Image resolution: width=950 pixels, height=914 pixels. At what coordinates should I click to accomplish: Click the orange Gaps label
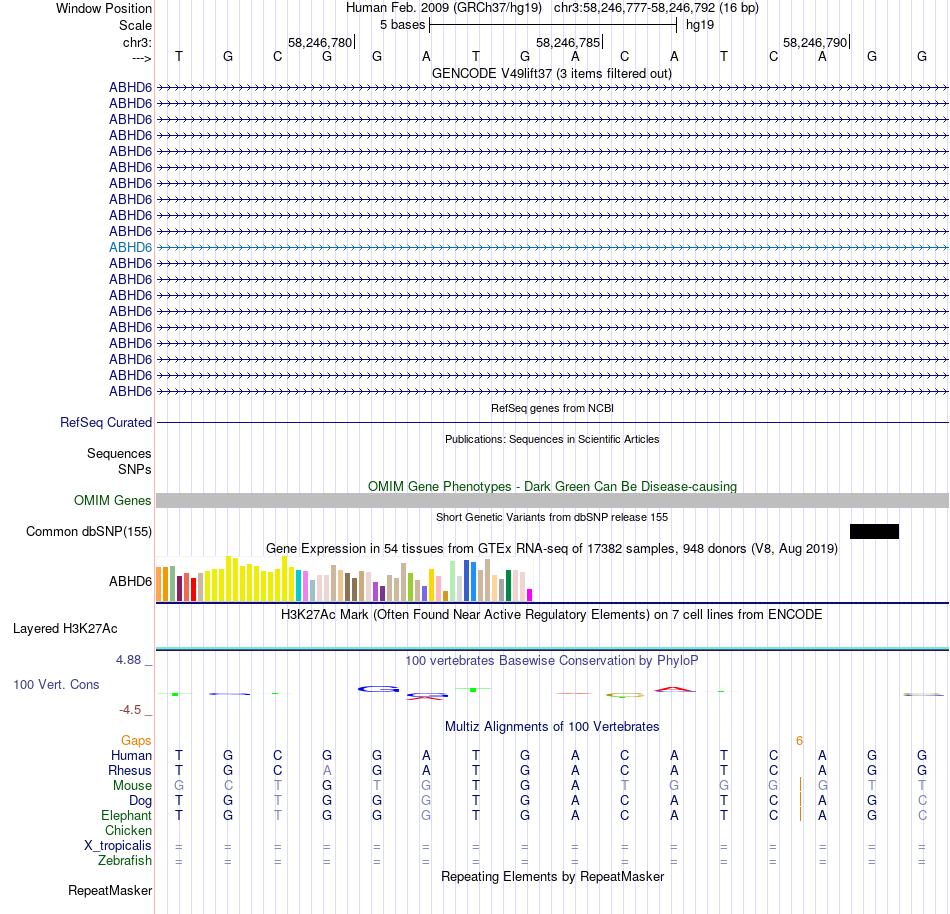point(136,740)
